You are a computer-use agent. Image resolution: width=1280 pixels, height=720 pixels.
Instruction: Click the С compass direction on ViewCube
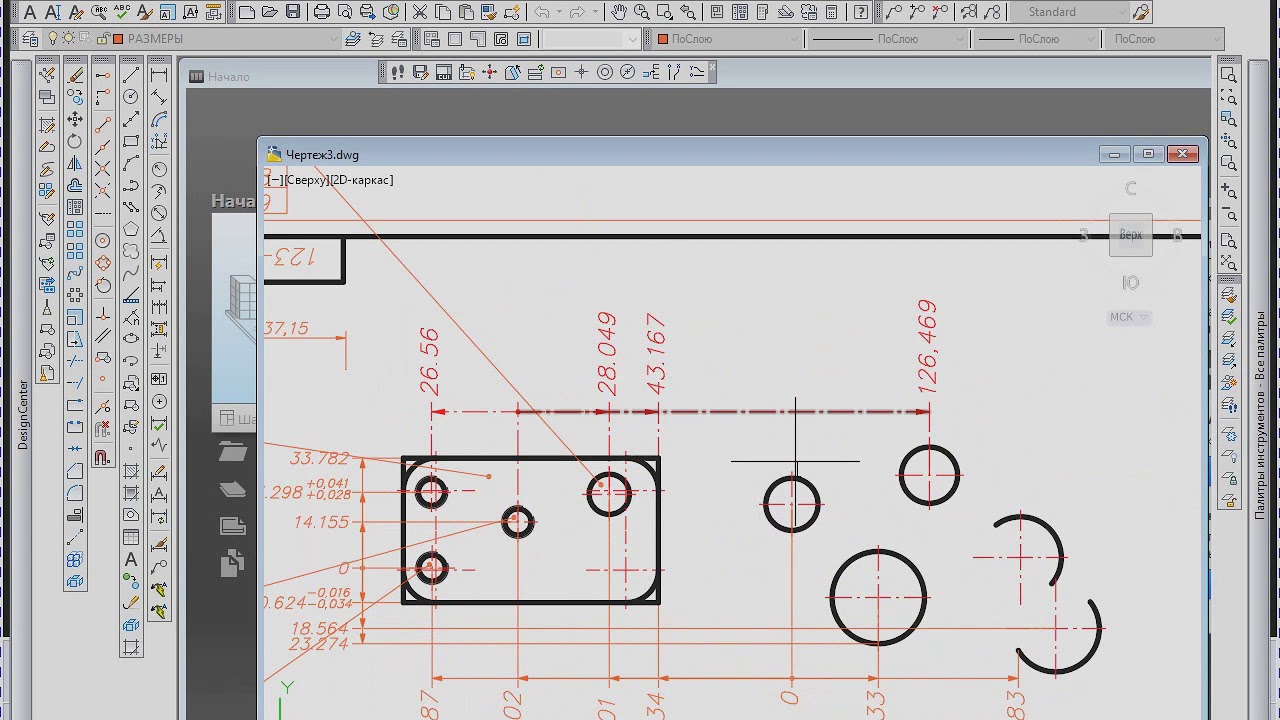(1131, 189)
